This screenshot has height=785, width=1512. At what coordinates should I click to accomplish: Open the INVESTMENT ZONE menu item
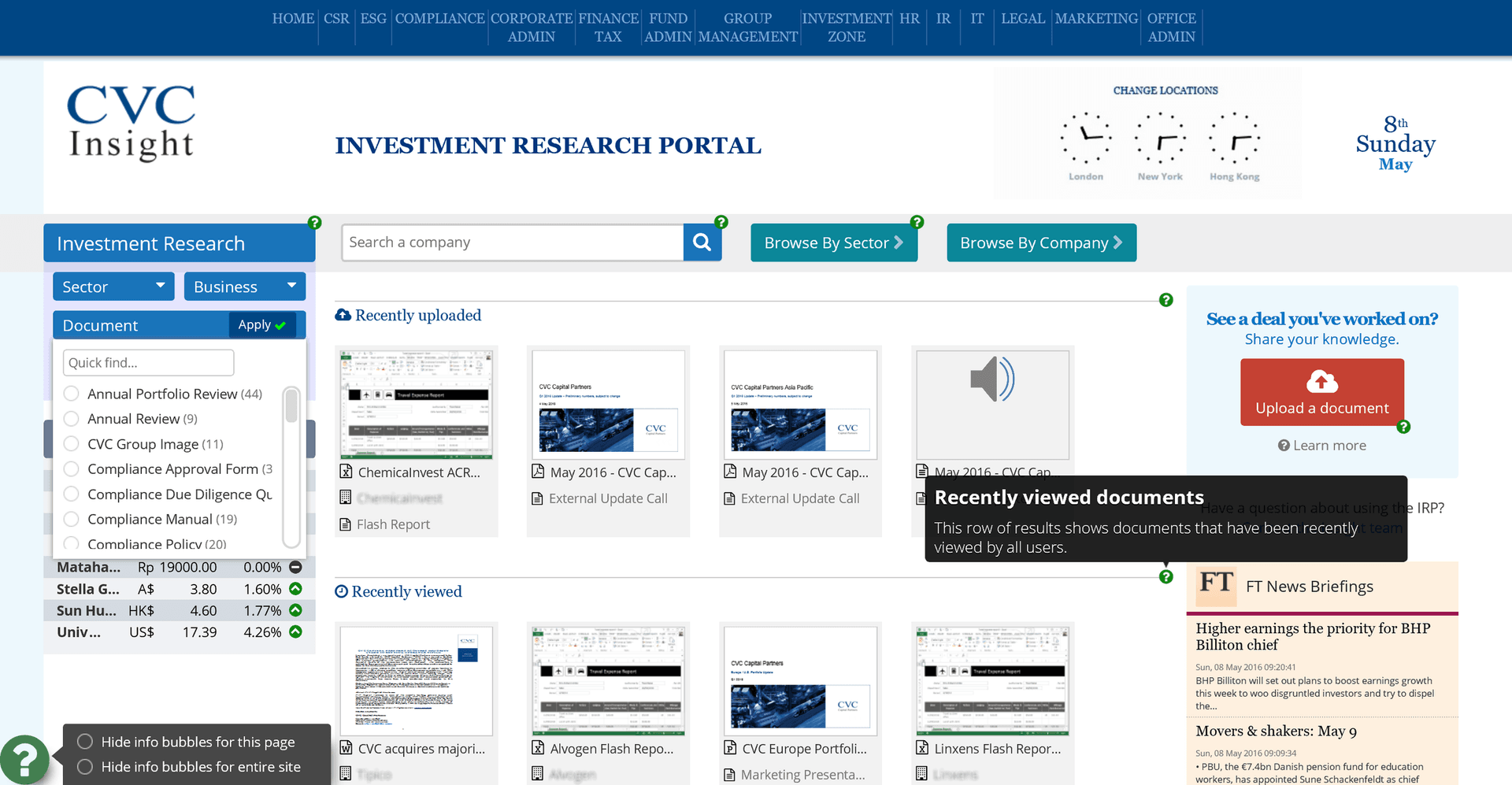pyautogui.click(x=846, y=28)
